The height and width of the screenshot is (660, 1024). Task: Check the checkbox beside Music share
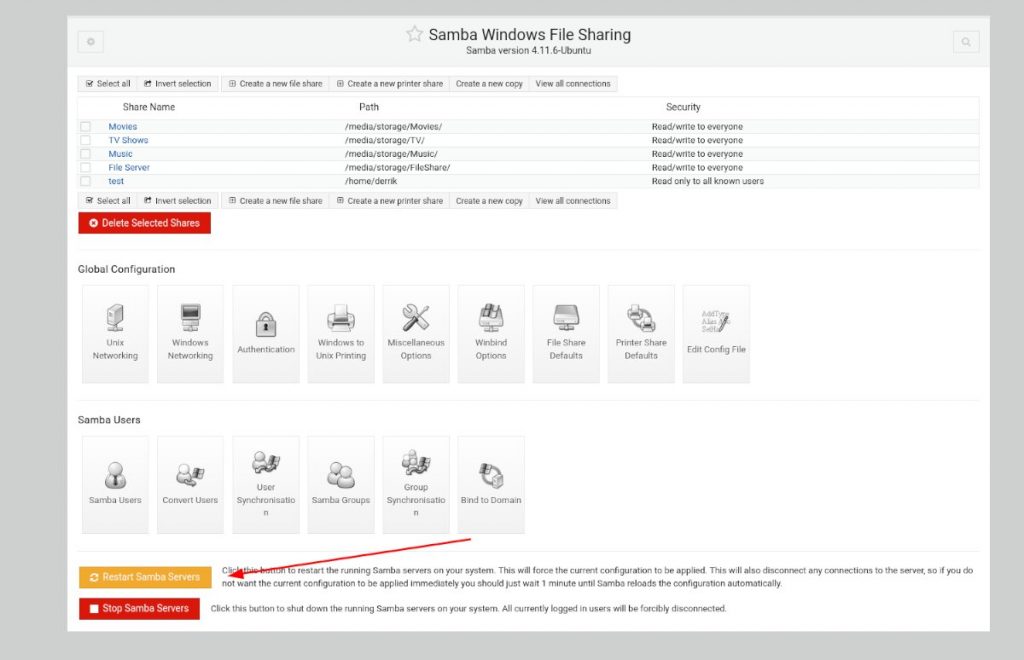(86, 153)
